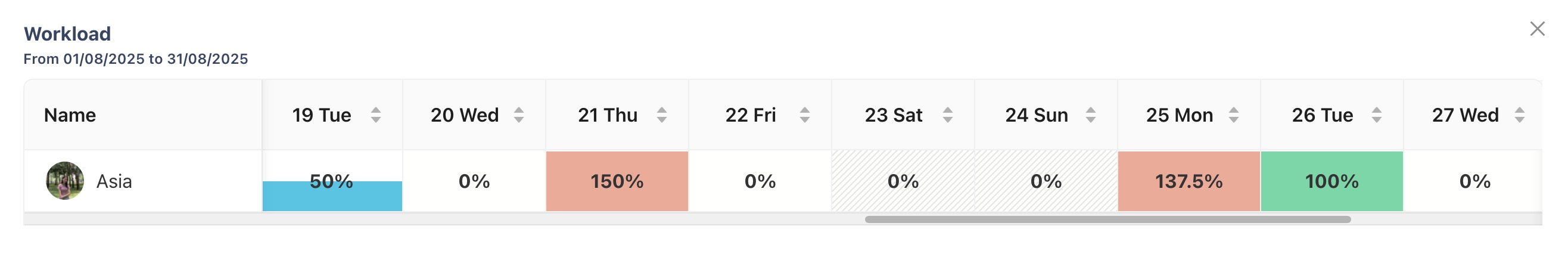
Task: Click the 27 Wed sort arrows
Action: (x=1520, y=115)
